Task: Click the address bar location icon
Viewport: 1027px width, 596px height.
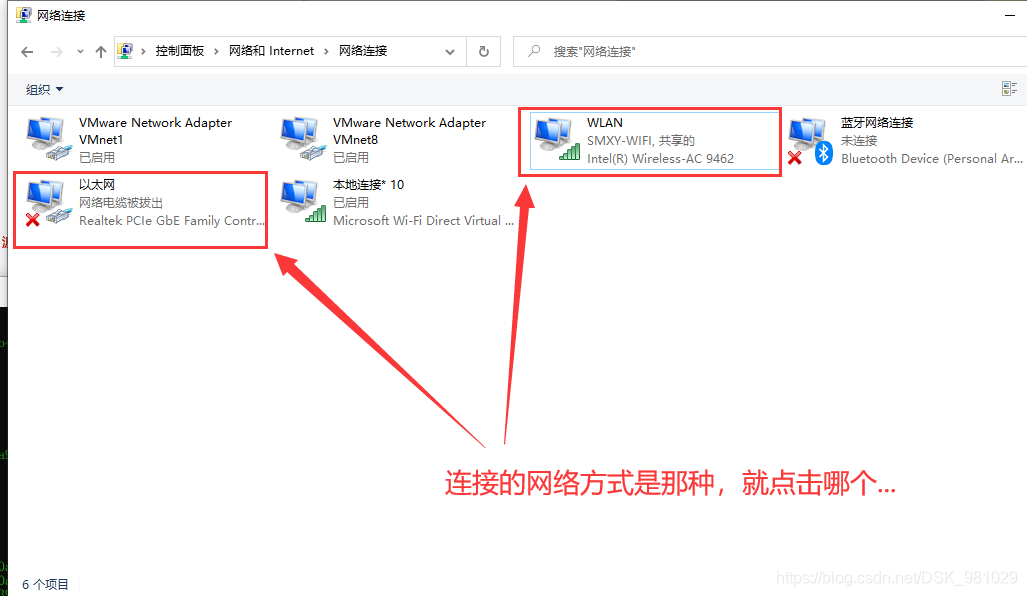Action: click(x=125, y=50)
